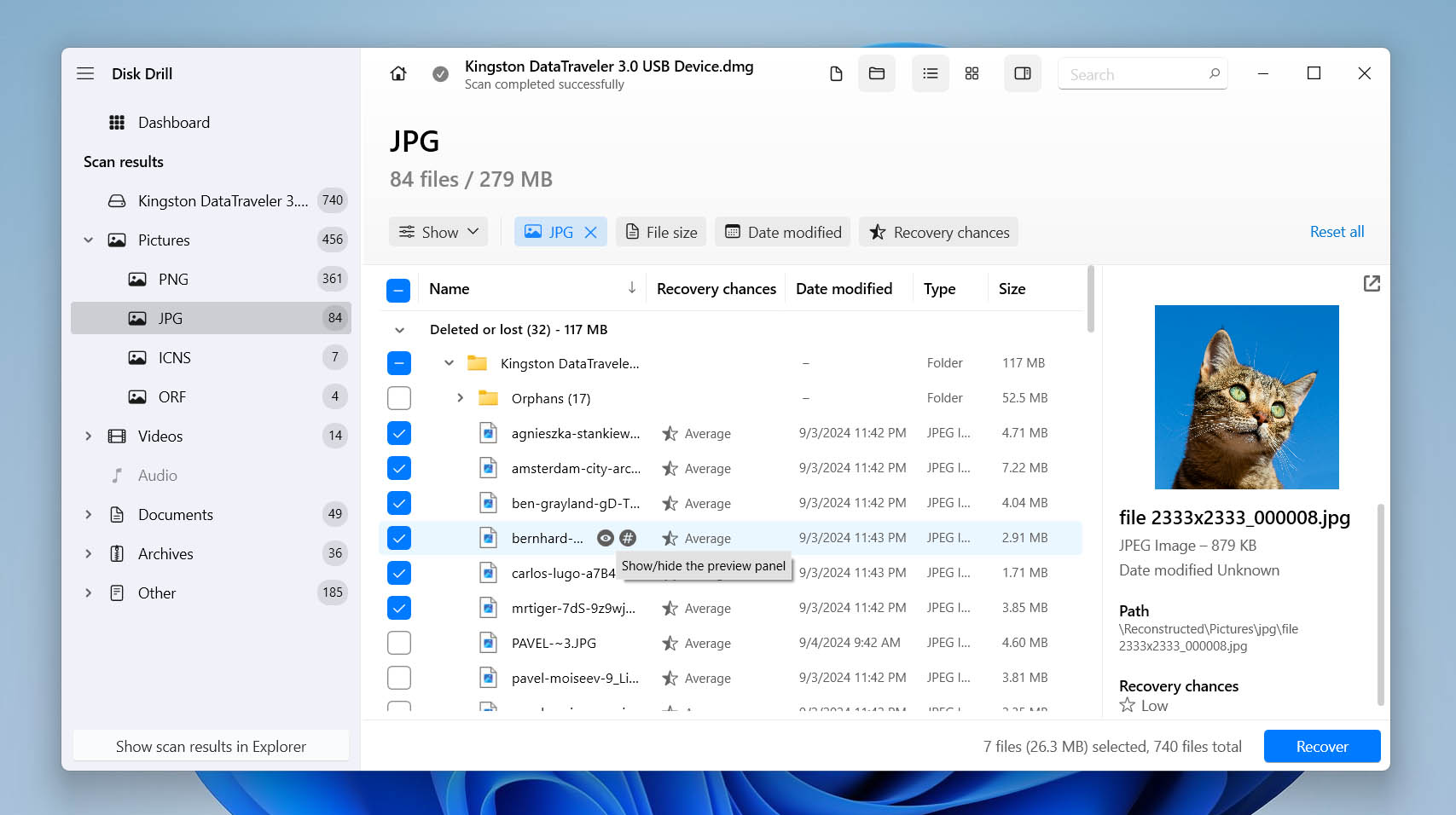Select the grid view layout icon
The image size is (1456, 815).
coord(972,74)
